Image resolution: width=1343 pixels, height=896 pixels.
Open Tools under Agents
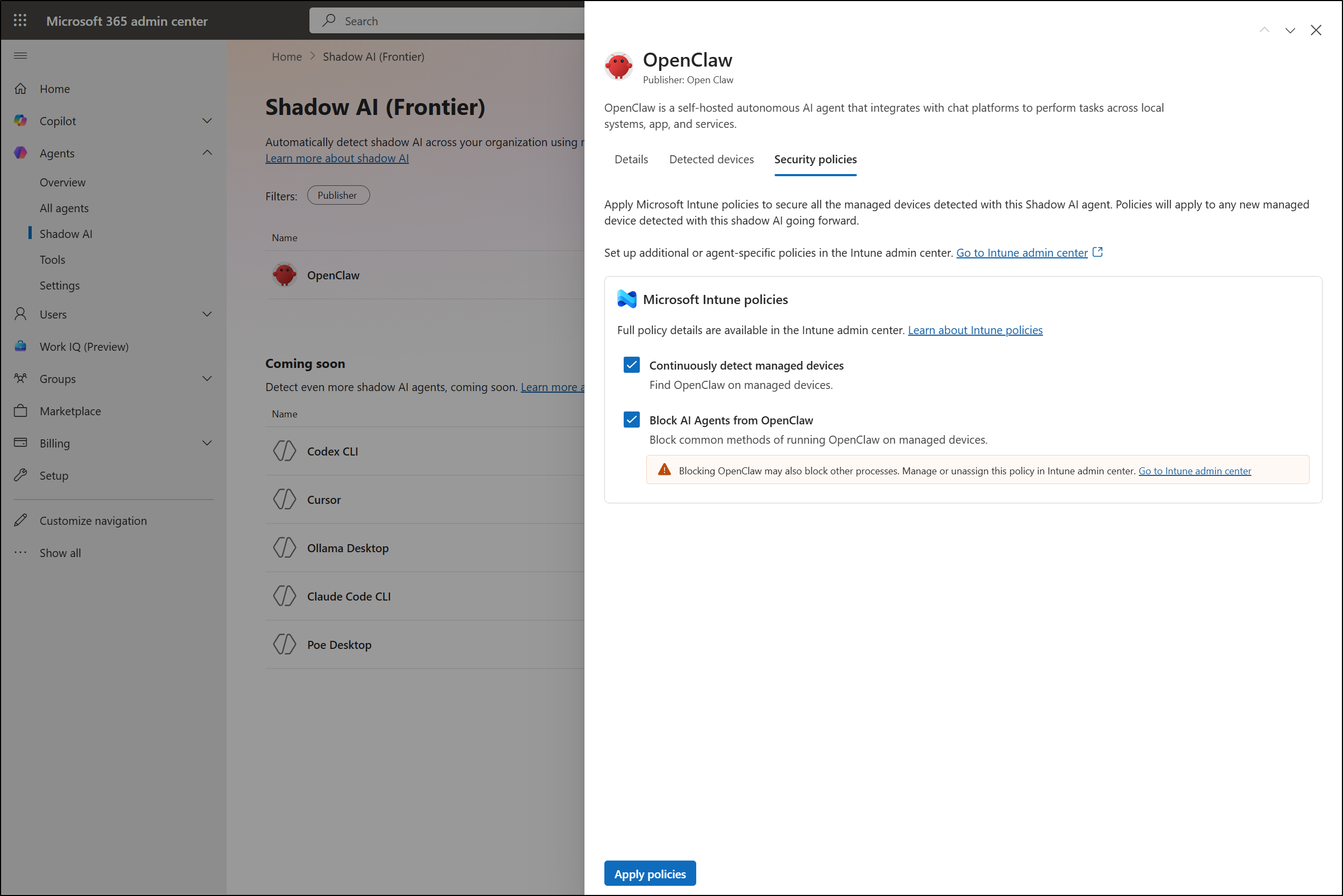click(x=52, y=259)
